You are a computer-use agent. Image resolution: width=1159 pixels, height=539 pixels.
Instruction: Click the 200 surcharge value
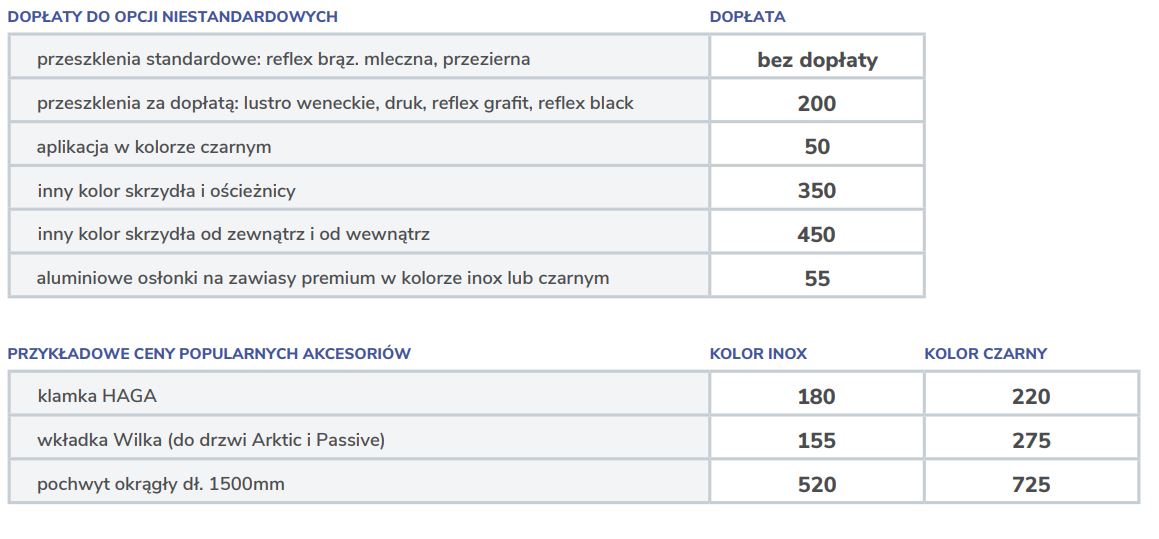[817, 103]
